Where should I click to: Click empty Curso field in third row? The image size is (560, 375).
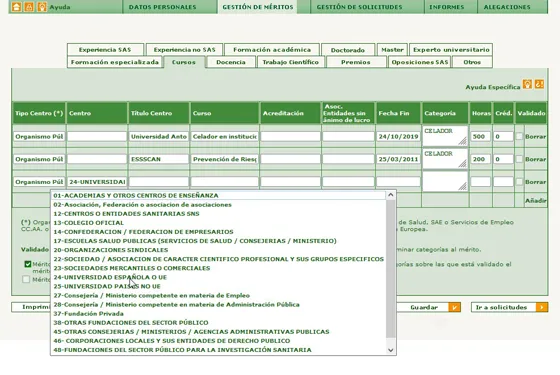tap(225, 182)
